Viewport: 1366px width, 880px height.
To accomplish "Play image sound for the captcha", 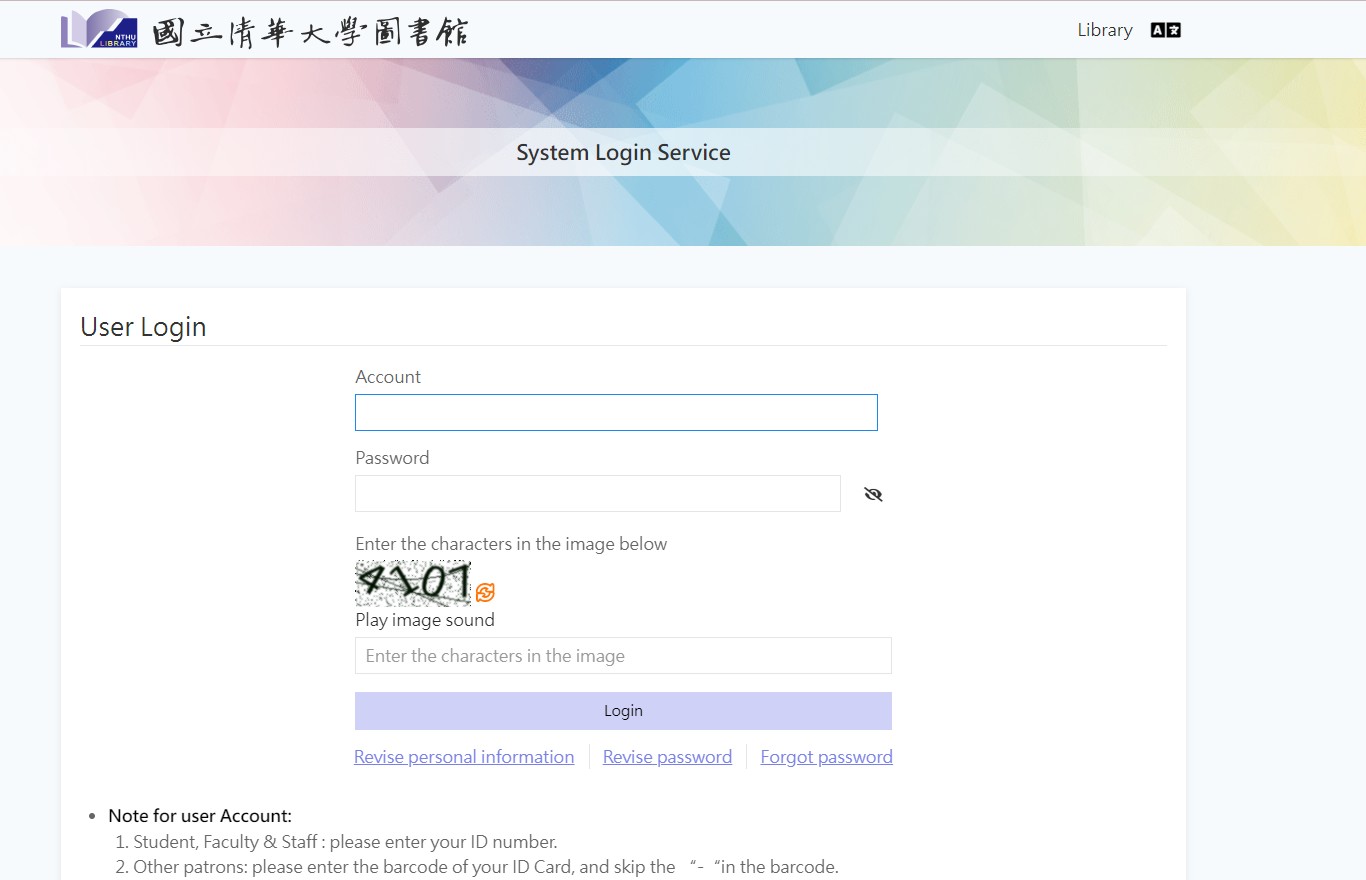I will (425, 620).
